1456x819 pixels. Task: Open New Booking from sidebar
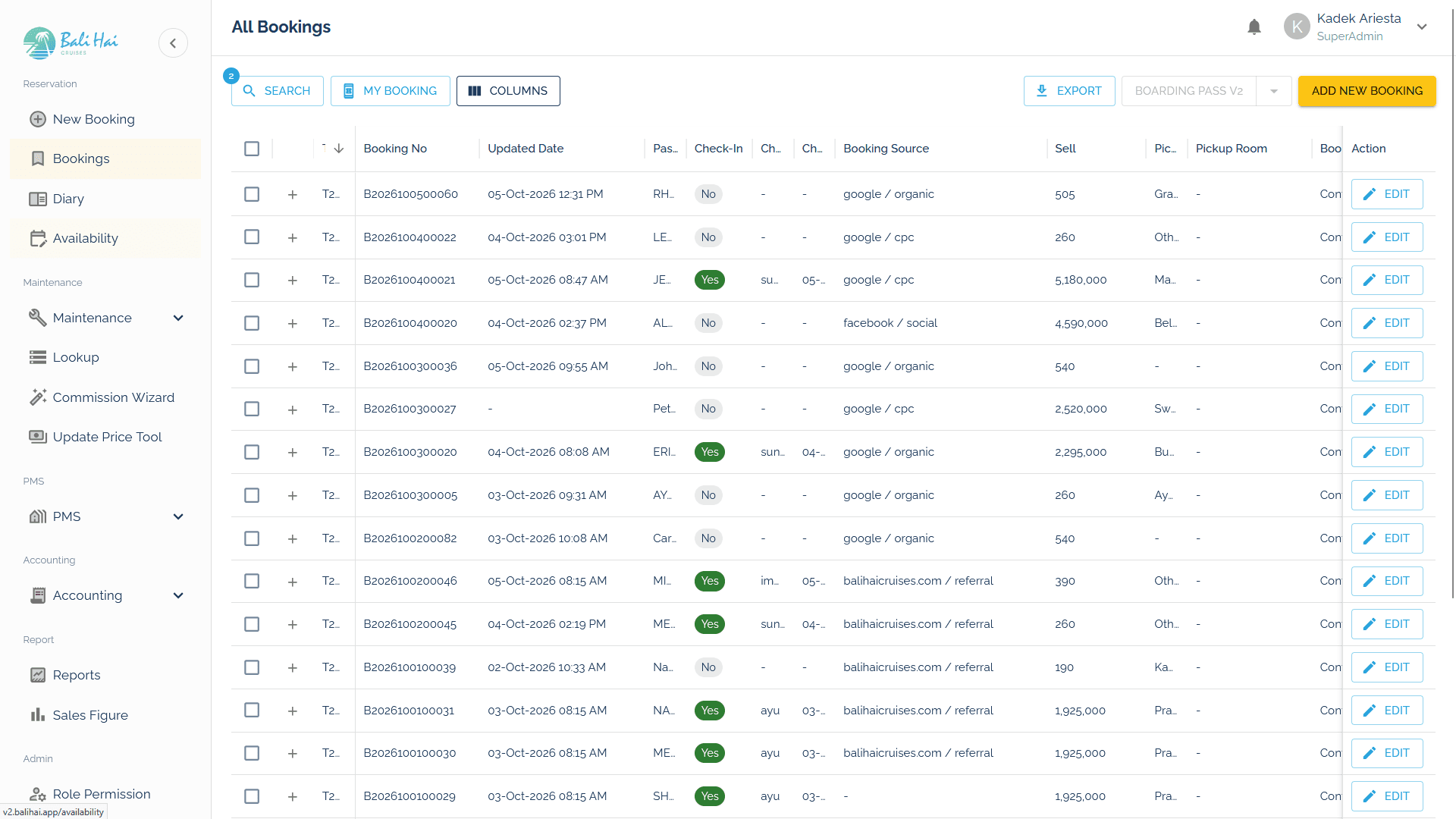click(x=105, y=119)
